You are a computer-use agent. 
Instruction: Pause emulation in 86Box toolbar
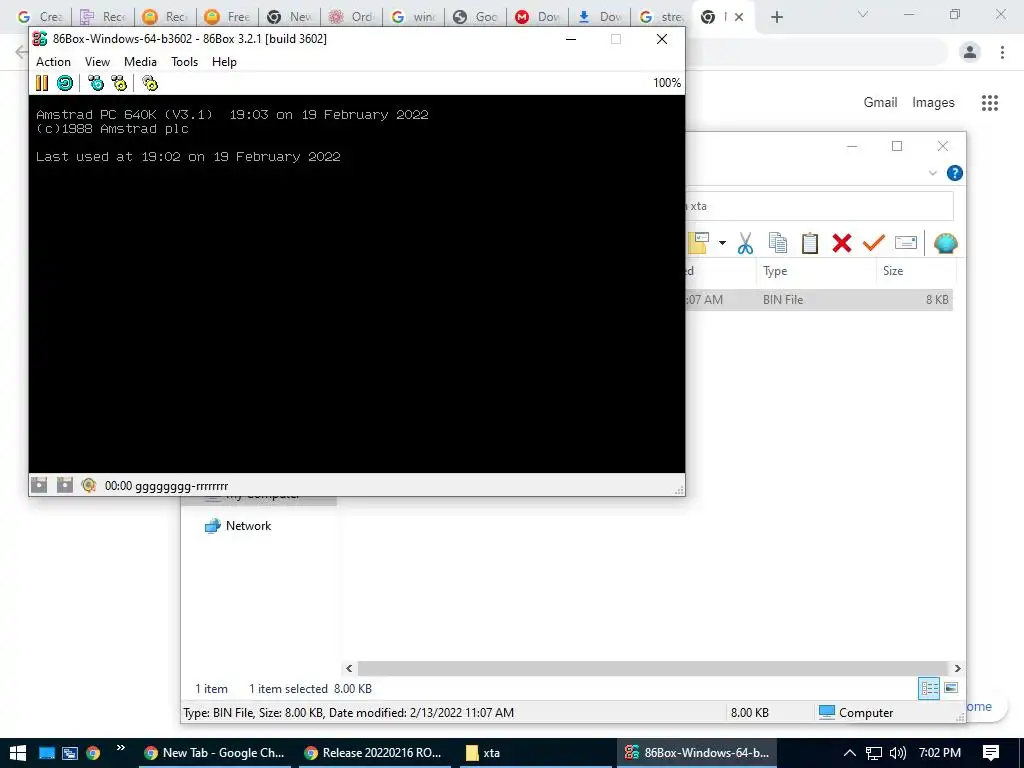(42, 83)
